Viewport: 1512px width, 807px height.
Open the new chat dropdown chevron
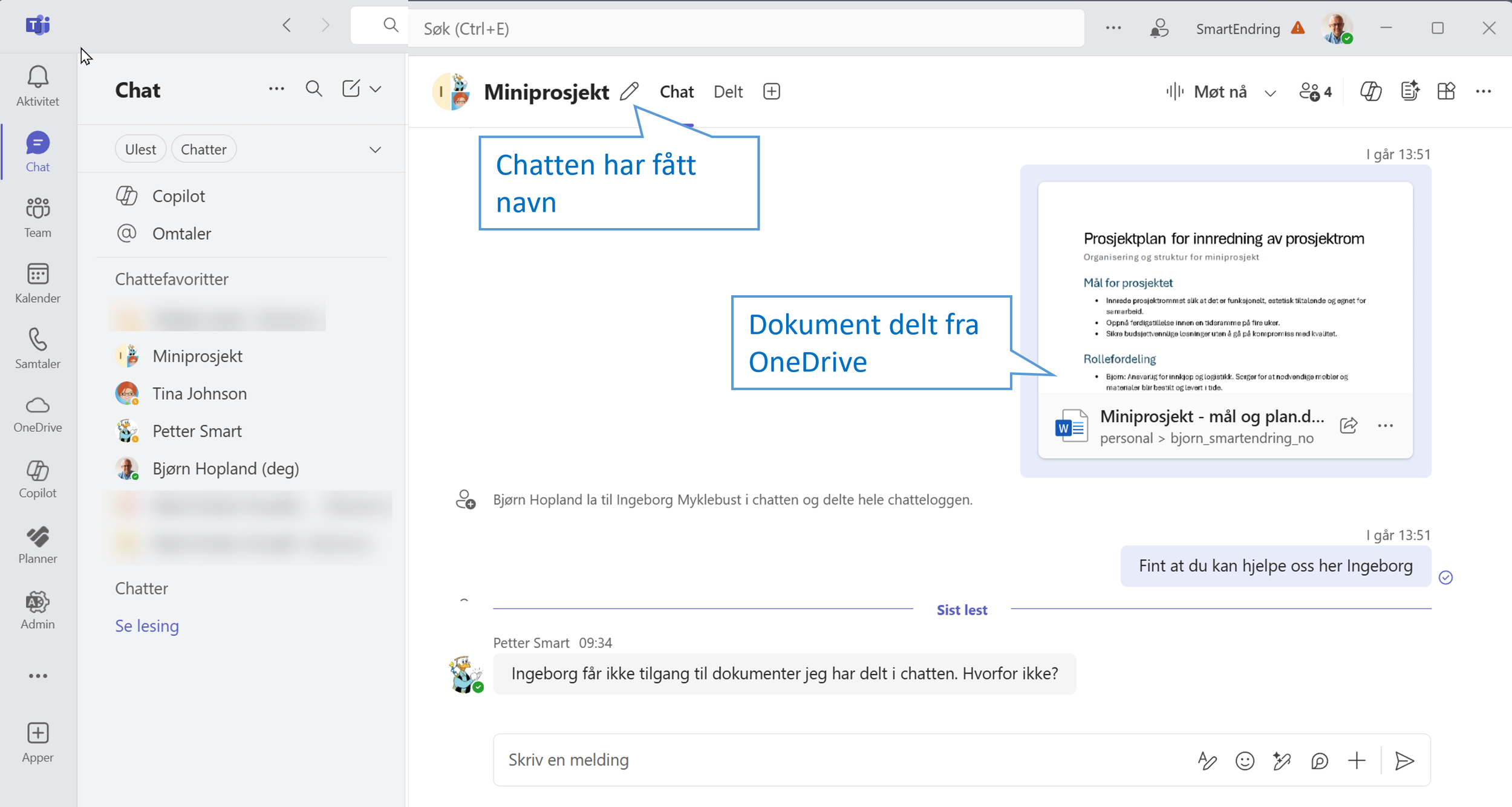(x=376, y=89)
